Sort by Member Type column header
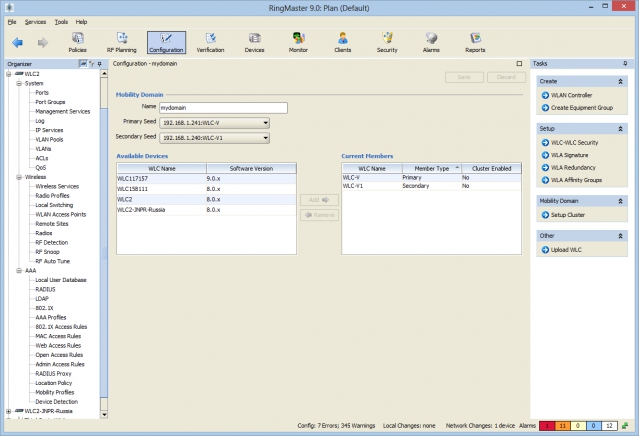The image size is (639, 436). [x=432, y=168]
